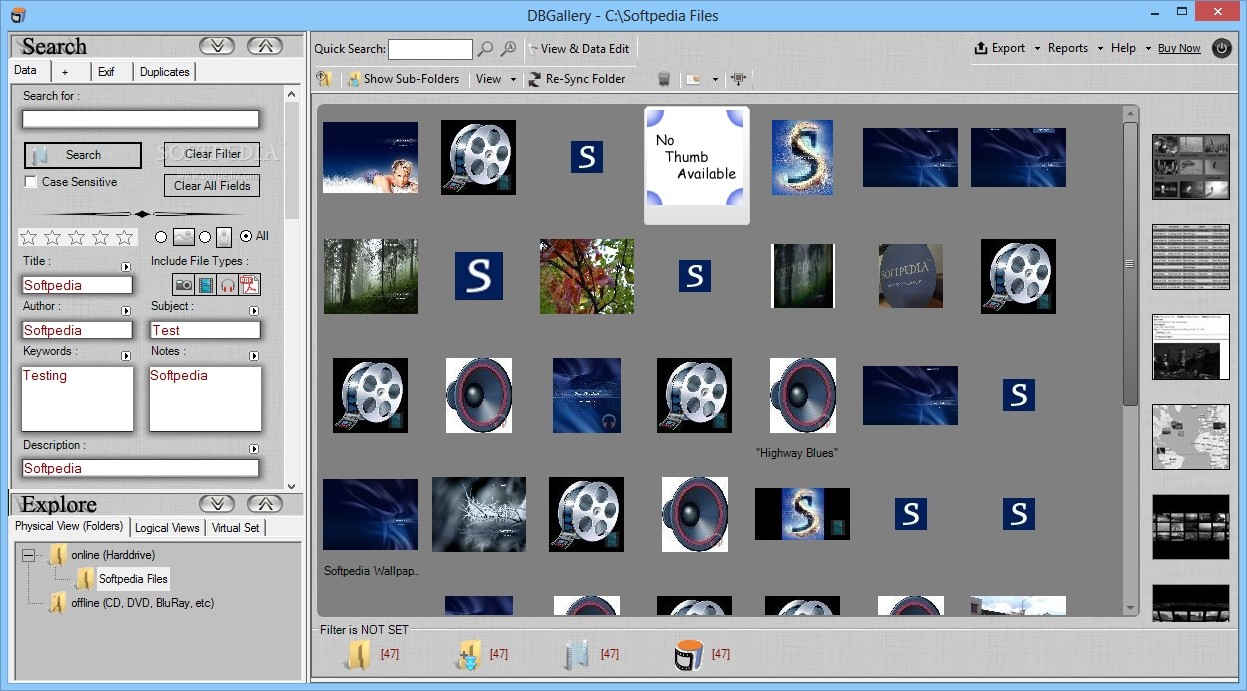Image resolution: width=1247 pixels, height=691 pixels.
Task: Click the power icon beside Buy Now
Action: (1221, 48)
